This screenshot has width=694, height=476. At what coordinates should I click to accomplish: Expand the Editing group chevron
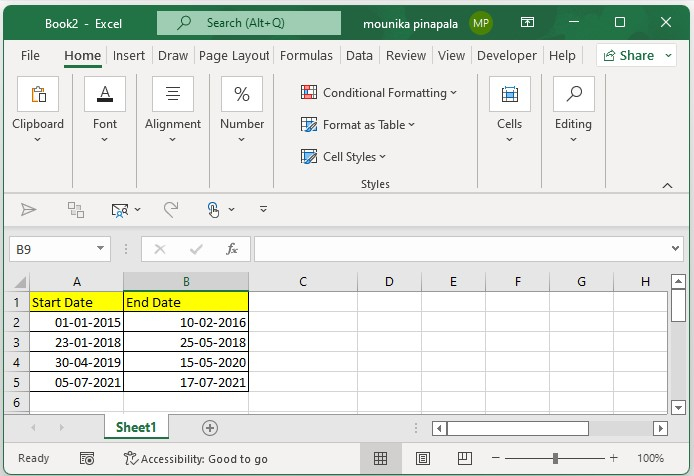pyautogui.click(x=573, y=139)
